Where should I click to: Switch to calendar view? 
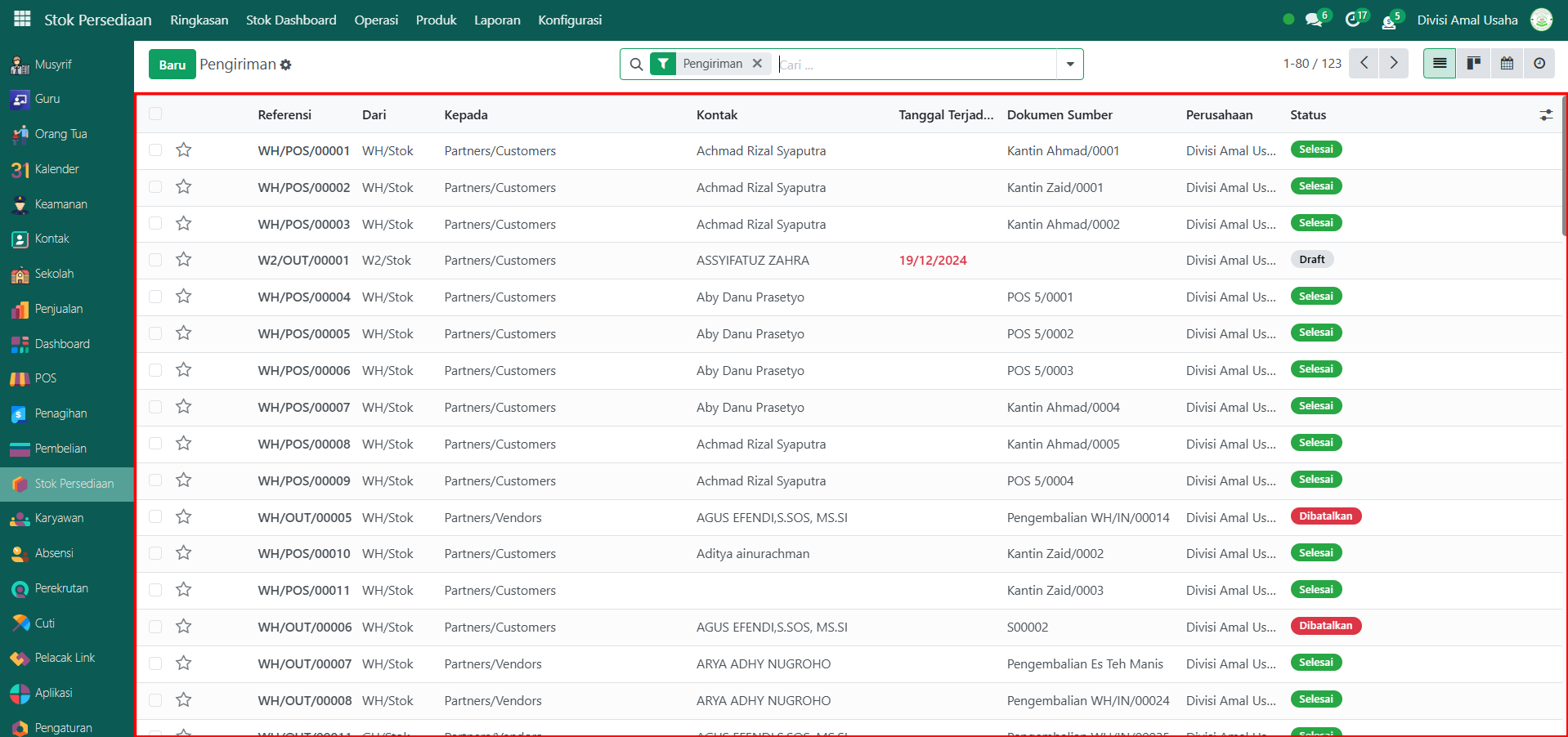1507,64
